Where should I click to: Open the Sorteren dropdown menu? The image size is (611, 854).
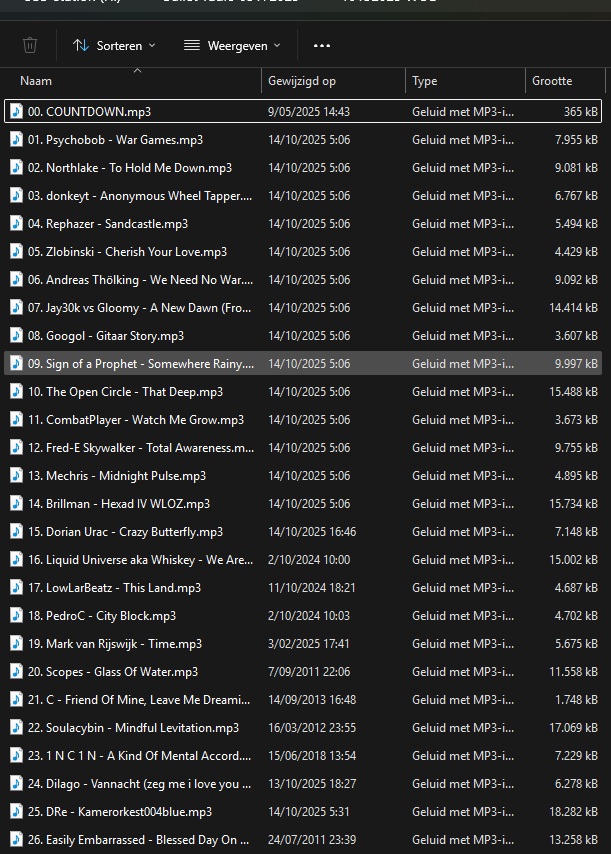click(x=114, y=45)
